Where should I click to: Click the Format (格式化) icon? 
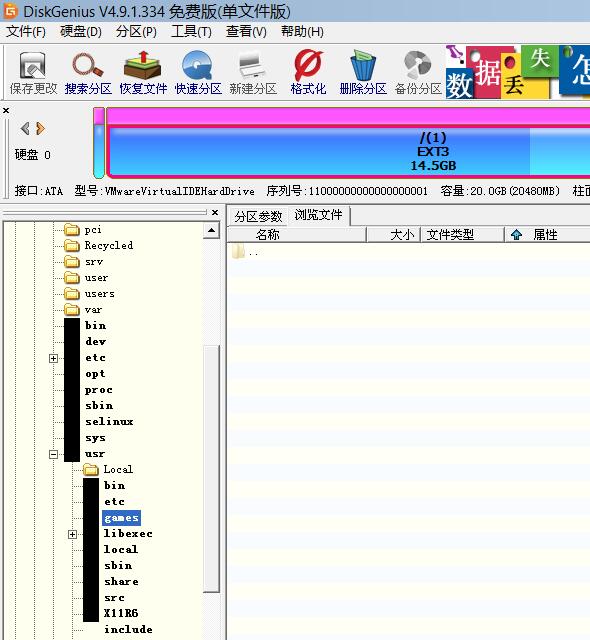[x=308, y=73]
